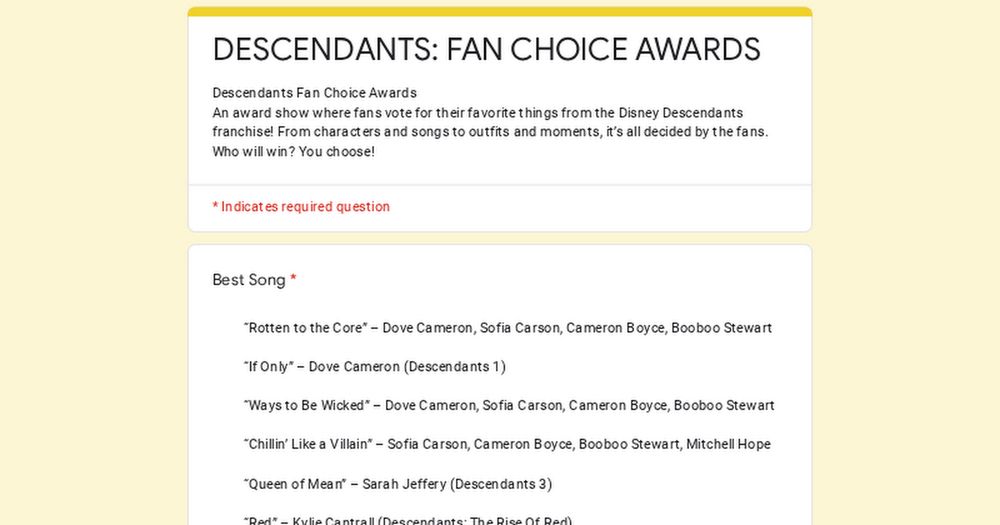The image size is (1000, 525).
Task: Select "Chillin' Like a Villain" as best song
Action: 507,444
